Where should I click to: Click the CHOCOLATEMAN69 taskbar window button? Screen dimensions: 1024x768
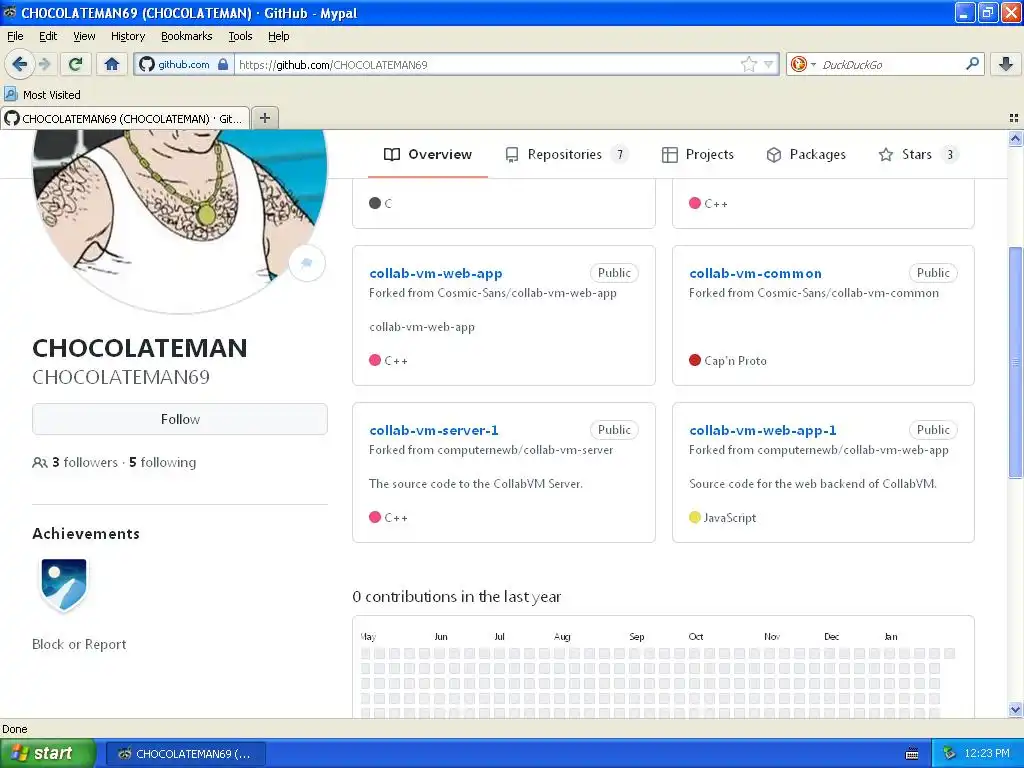(x=186, y=754)
